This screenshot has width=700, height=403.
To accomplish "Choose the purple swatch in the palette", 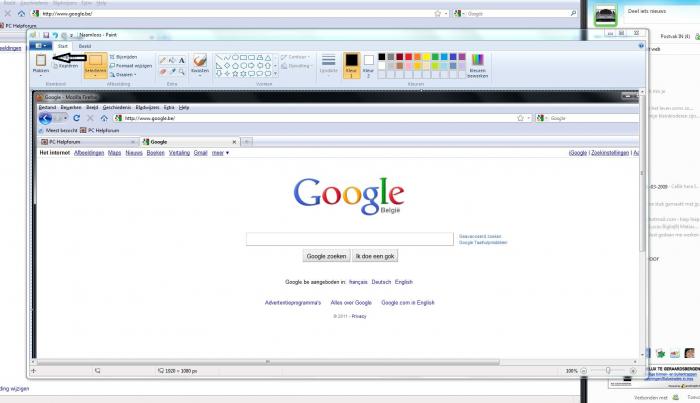I will [x=462, y=57].
